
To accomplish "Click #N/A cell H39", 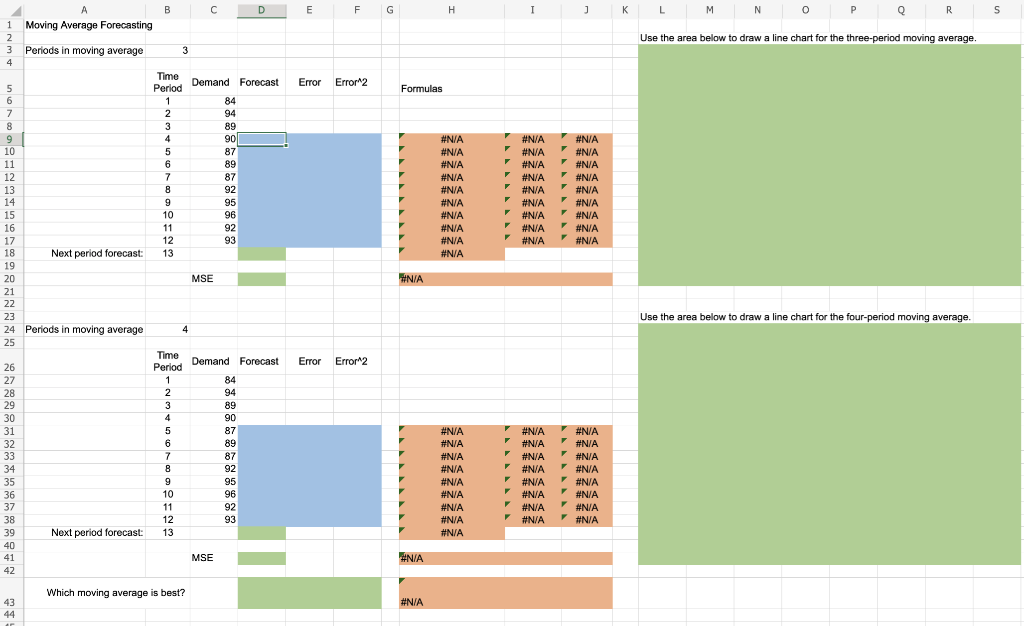I will (x=452, y=533).
